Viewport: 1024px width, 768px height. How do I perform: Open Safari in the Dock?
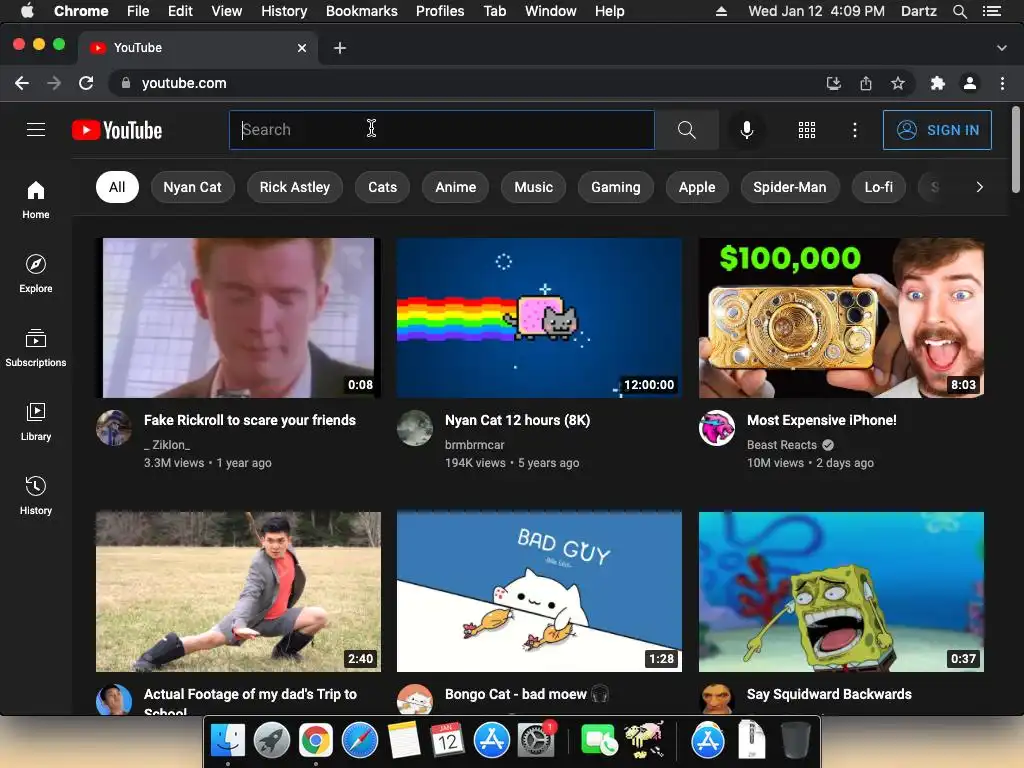click(360, 741)
